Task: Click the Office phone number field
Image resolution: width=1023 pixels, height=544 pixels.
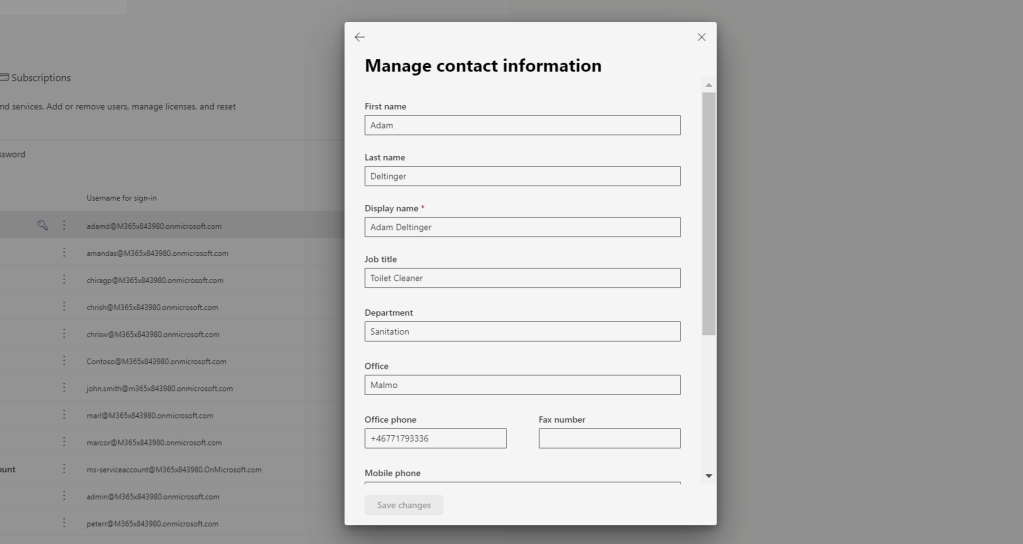Action: tap(435, 438)
